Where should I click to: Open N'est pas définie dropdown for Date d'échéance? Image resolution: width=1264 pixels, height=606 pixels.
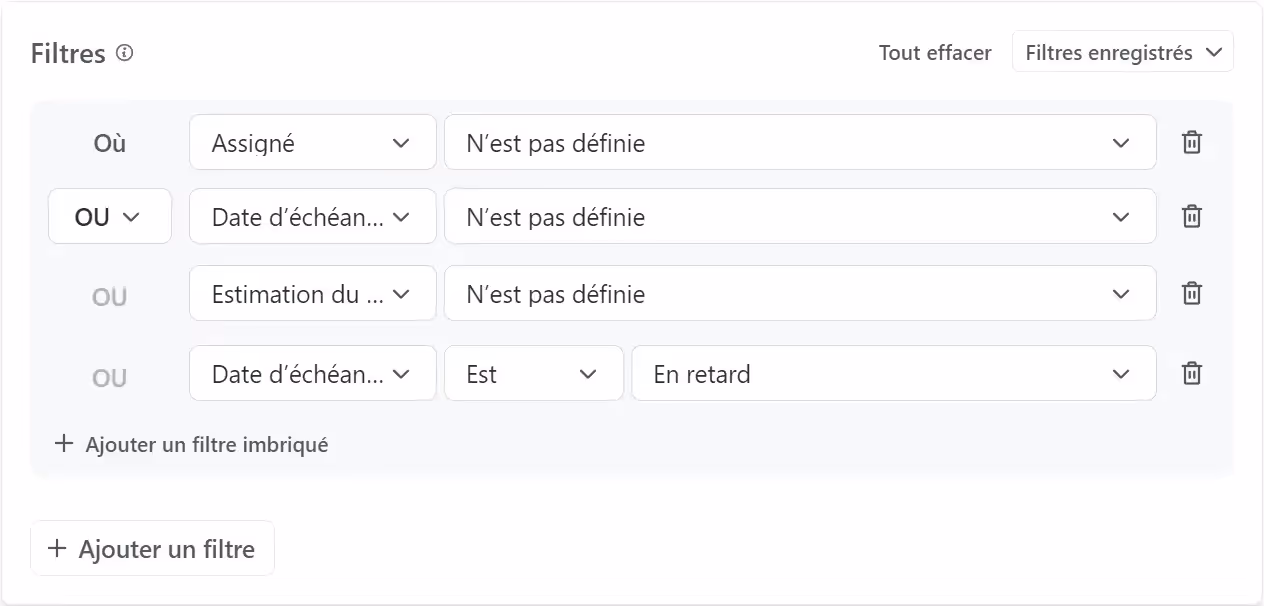point(800,216)
